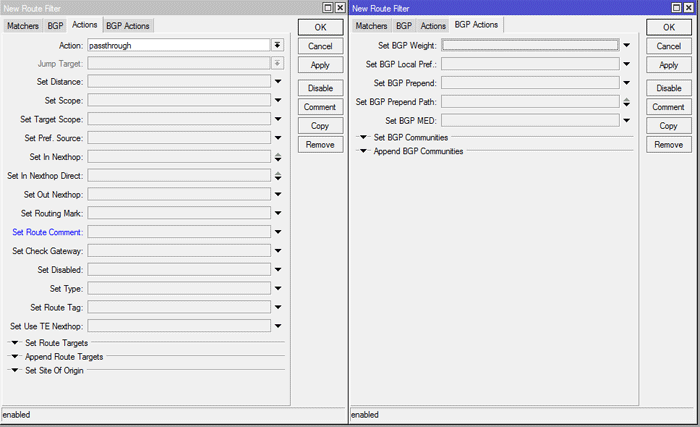Open the Action dropdown set to passthrough
The image size is (700, 427).
(277, 45)
